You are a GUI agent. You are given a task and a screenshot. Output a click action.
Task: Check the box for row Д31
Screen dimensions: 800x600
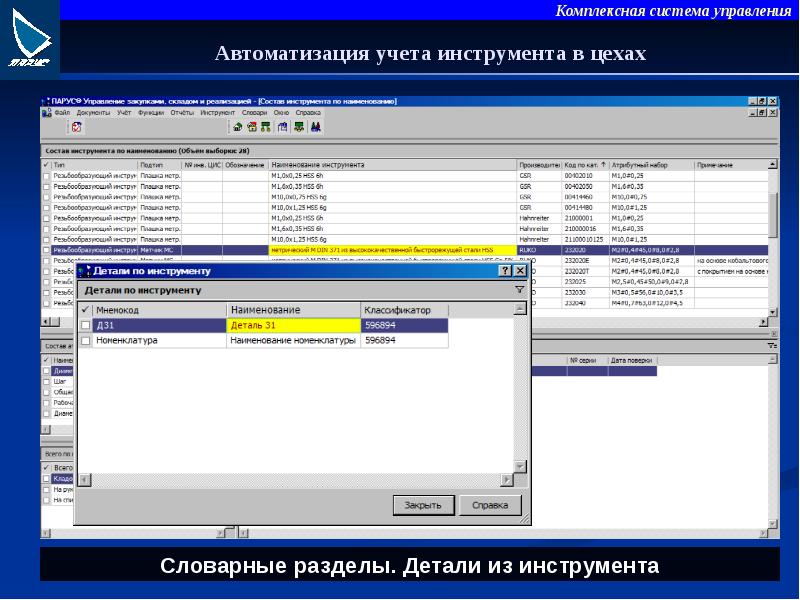(x=86, y=325)
